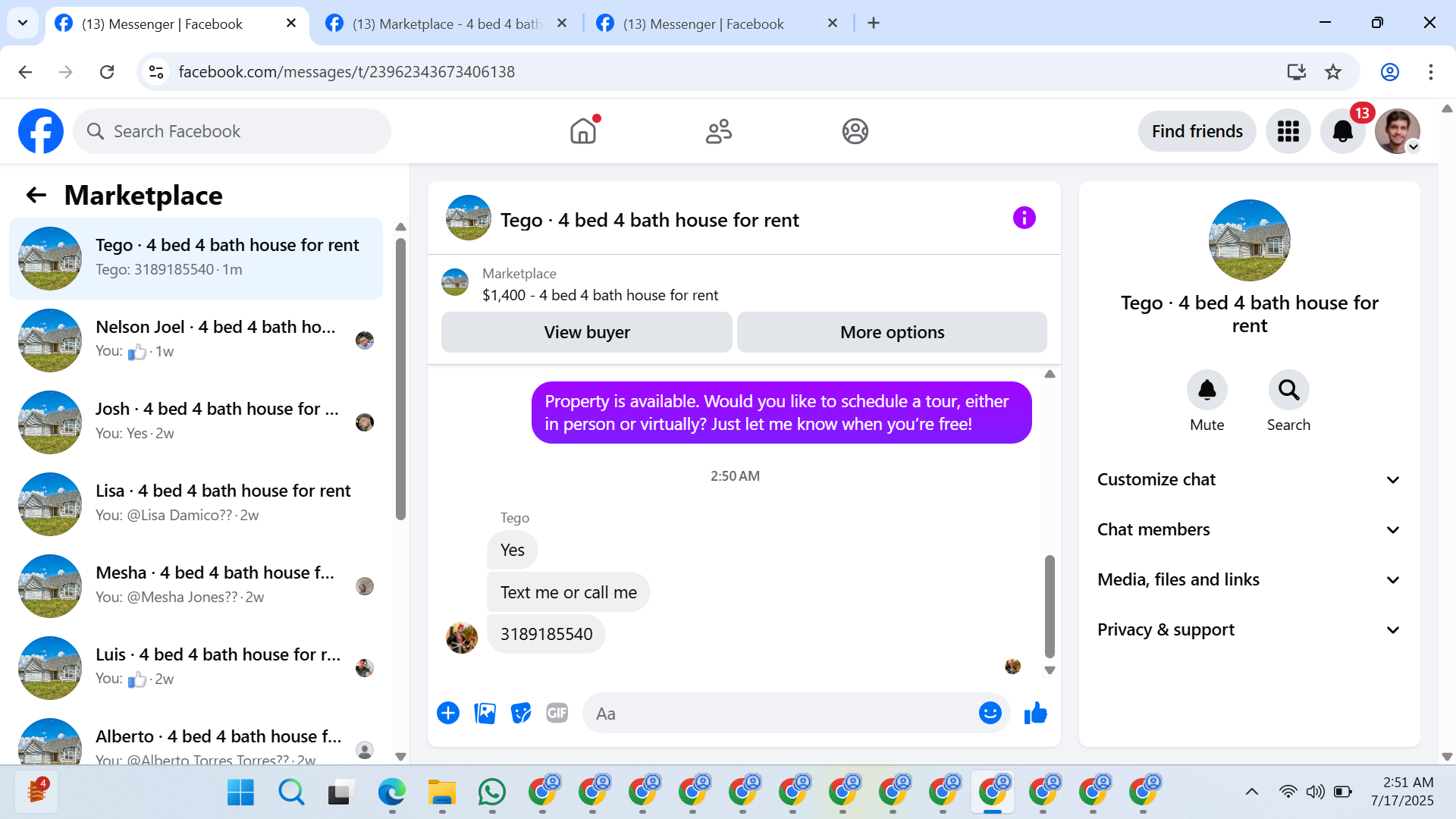Open the Facebook menu grid icon
1456x819 pixels.
coord(1288,131)
